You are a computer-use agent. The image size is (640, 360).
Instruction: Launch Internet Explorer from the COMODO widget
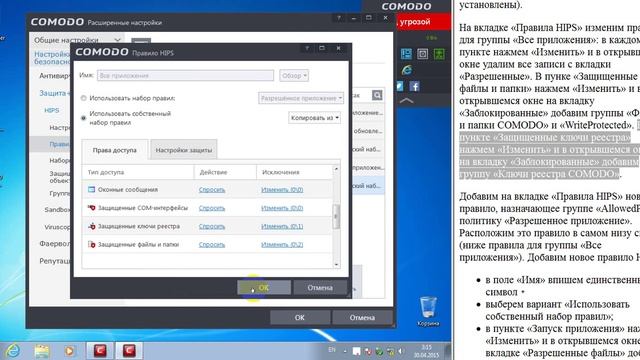(x=407, y=70)
